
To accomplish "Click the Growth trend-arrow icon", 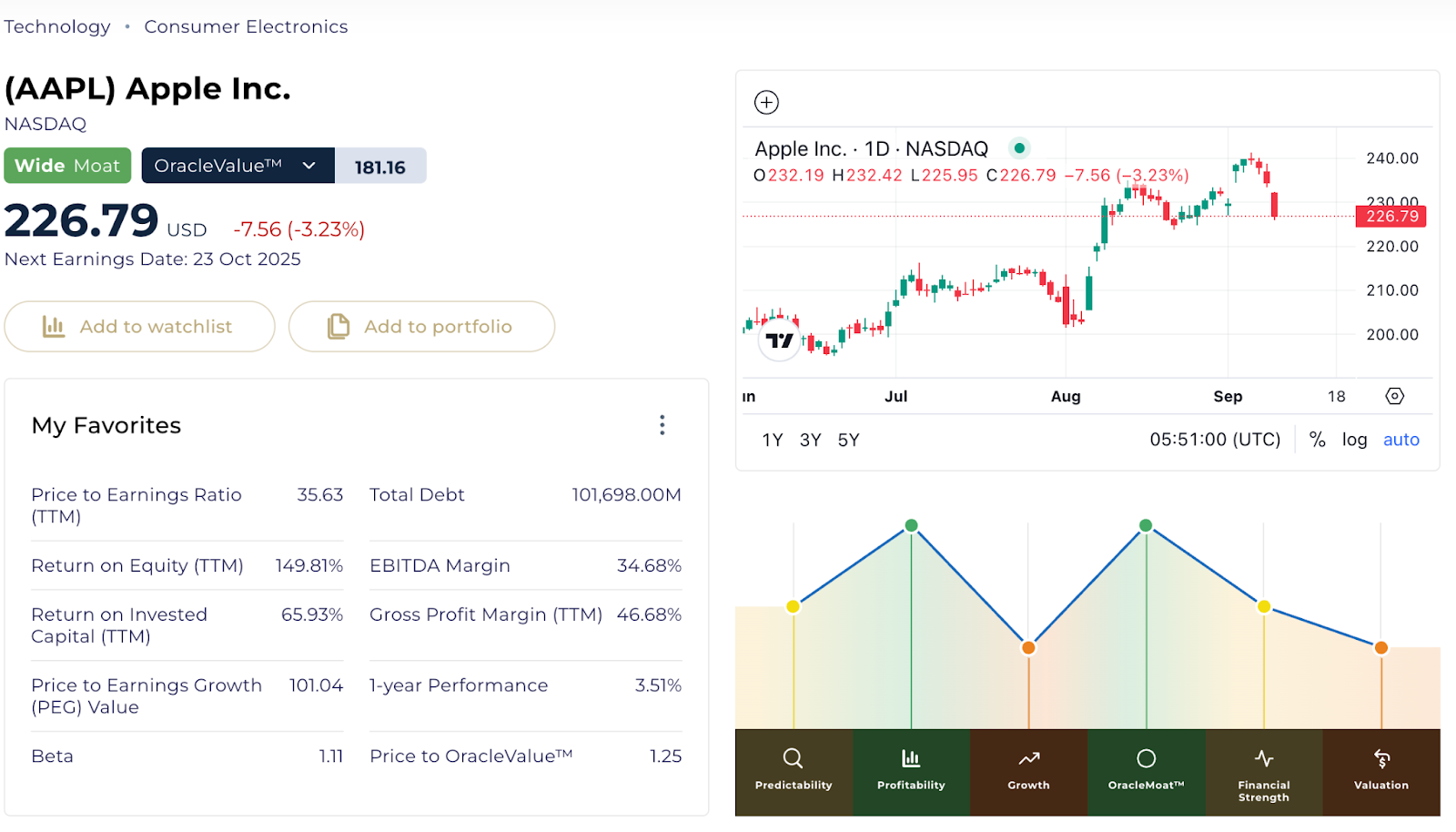I will 1027,757.
